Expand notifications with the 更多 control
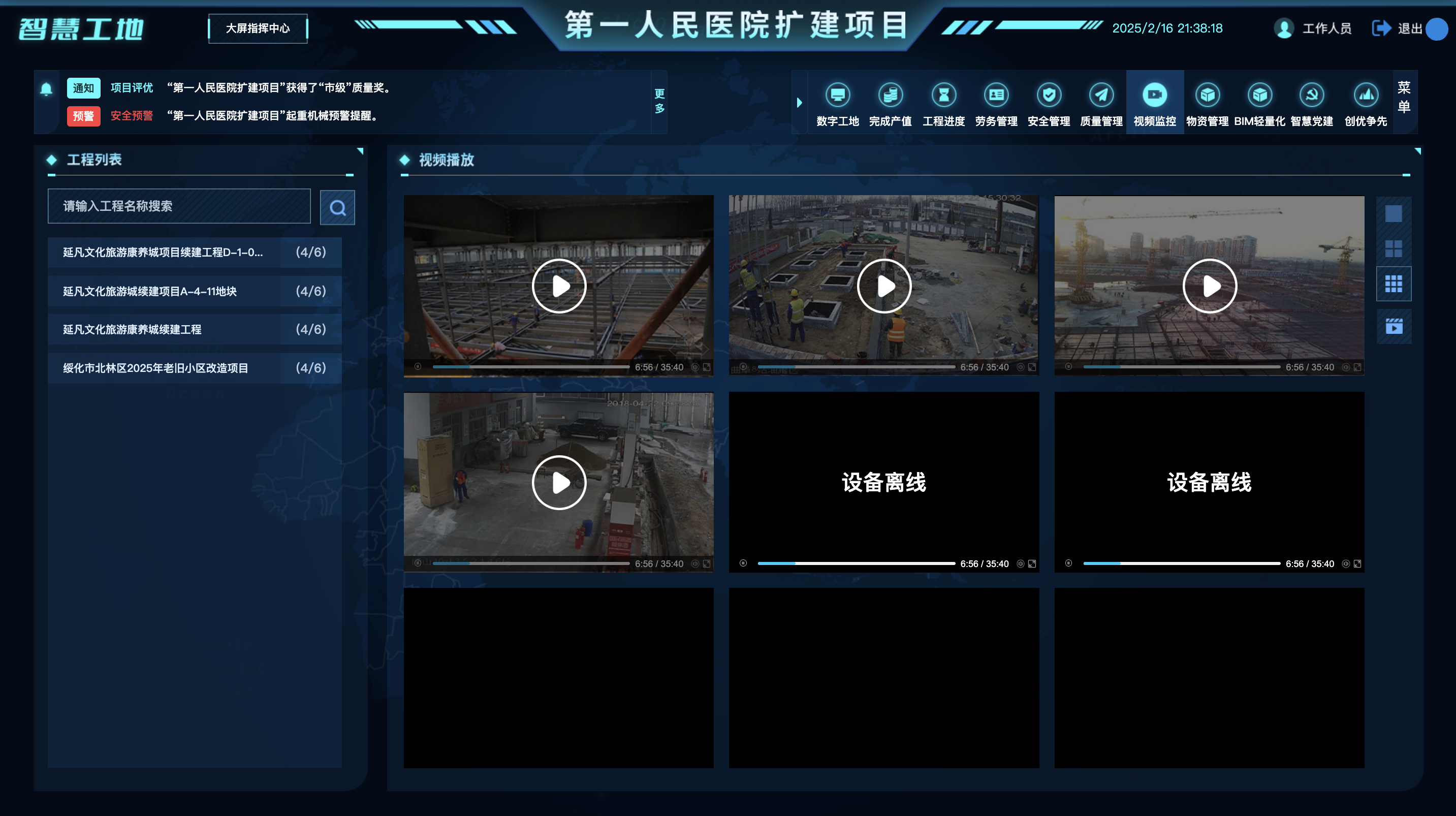Image resolution: width=1456 pixels, height=816 pixels. 659,102
